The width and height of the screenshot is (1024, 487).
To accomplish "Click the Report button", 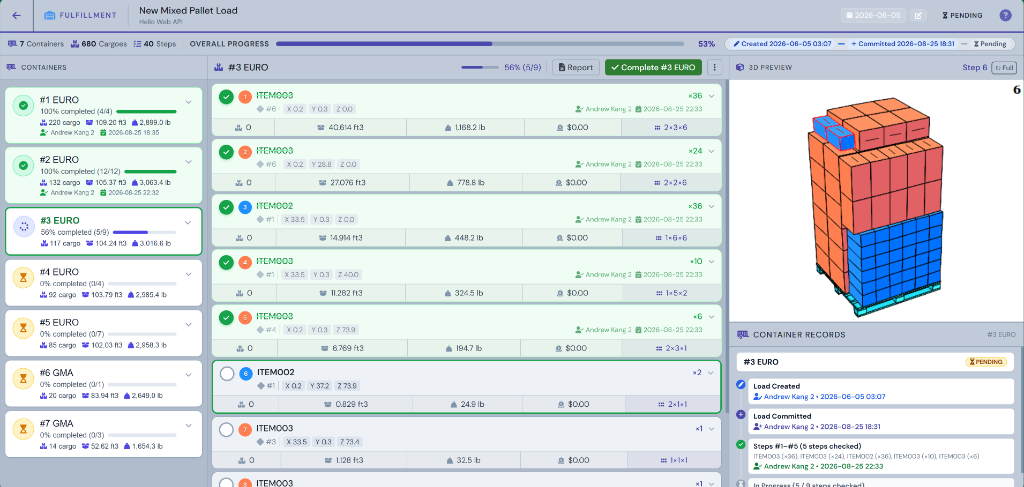I will click(576, 67).
